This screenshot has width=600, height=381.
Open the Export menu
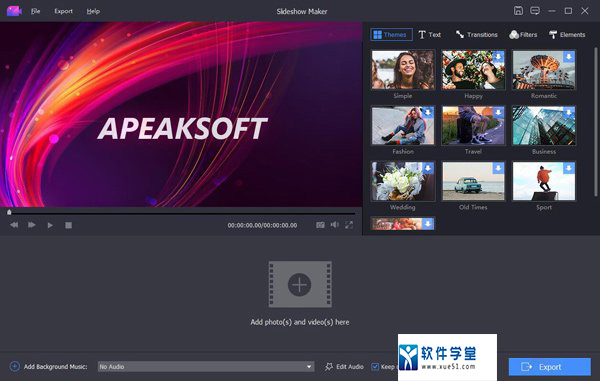click(63, 11)
